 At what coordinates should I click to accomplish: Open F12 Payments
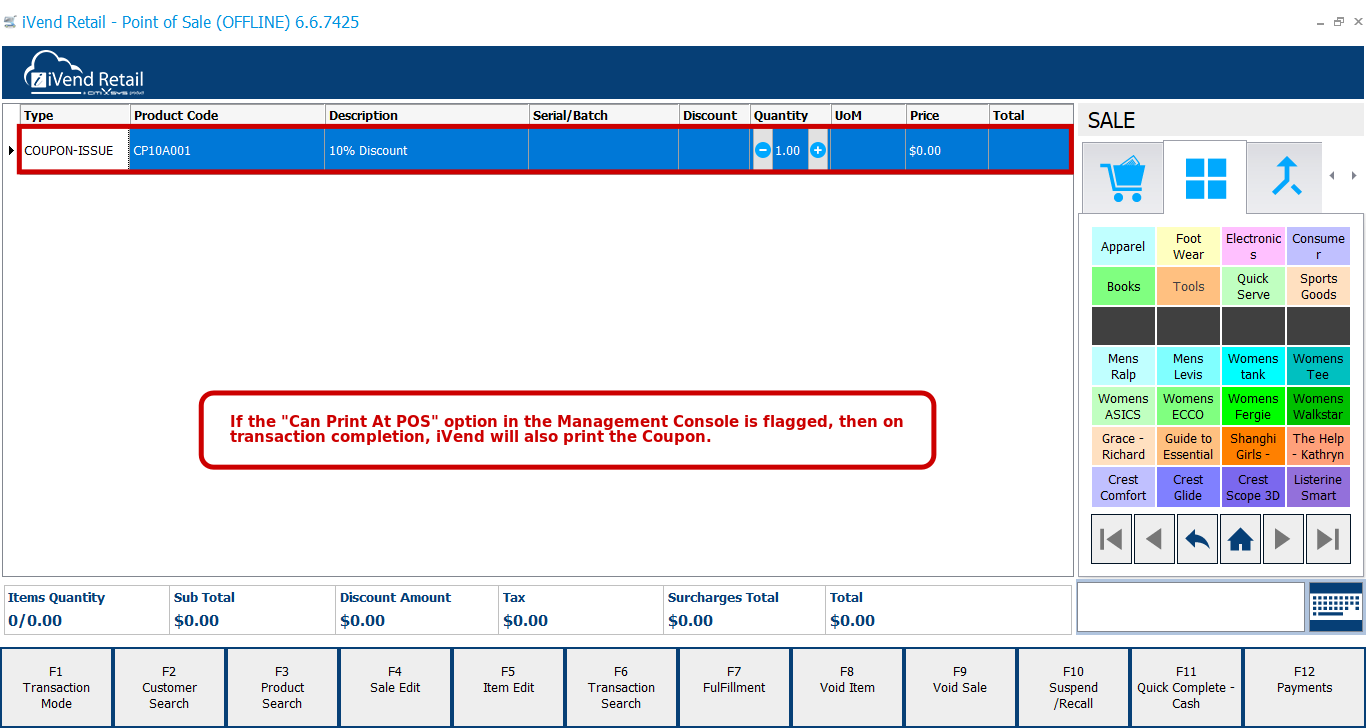click(x=1304, y=687)
